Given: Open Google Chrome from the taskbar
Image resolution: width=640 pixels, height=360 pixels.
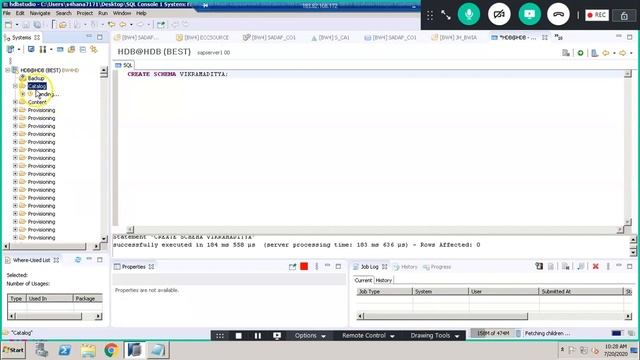Looking at the screenshot, I should (x=111, y=350).
